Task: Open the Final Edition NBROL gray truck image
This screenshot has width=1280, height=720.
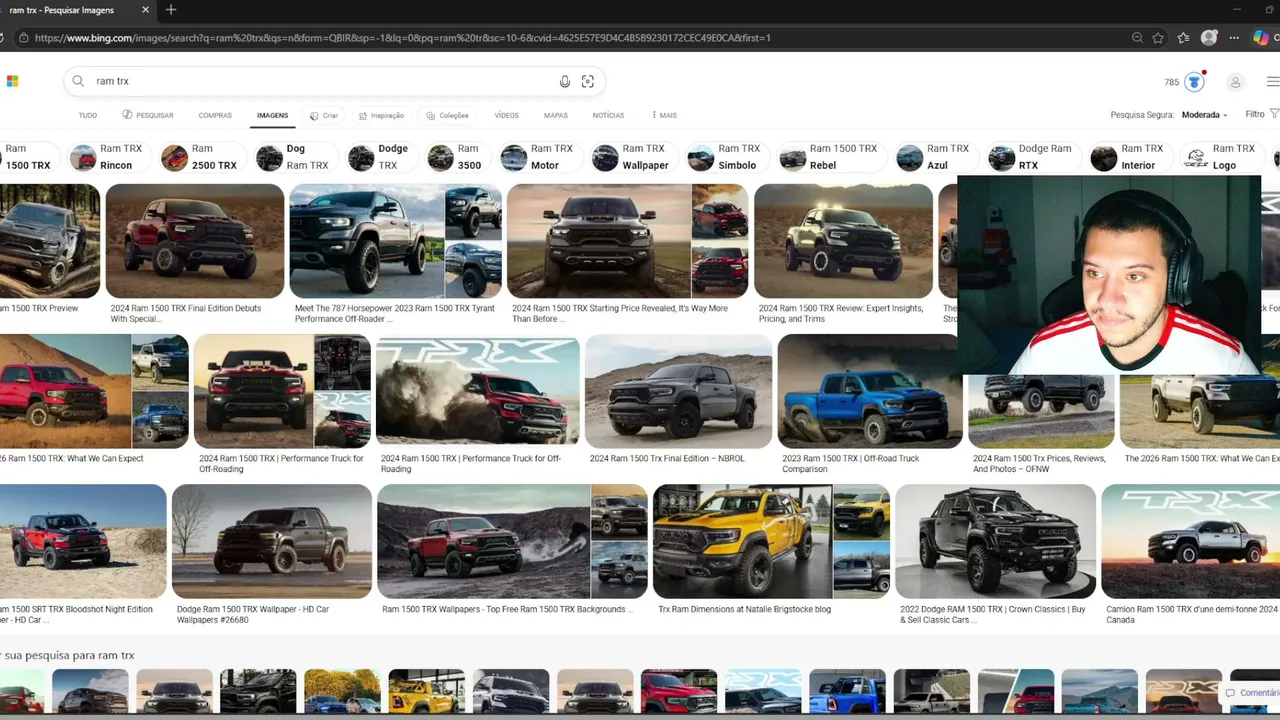Action: point(678,391)
